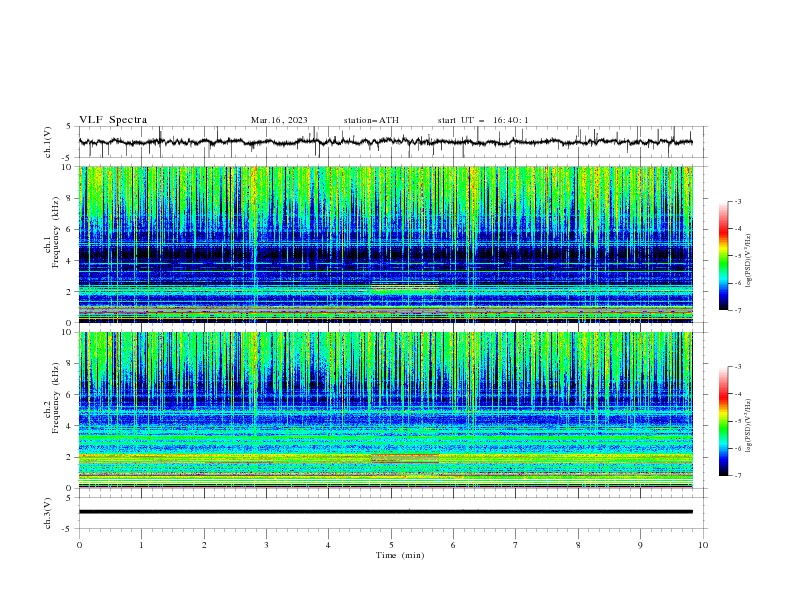Click the "Time (min)" axis label
Viewport: 792px width, 612px height.
click(400, 555)
